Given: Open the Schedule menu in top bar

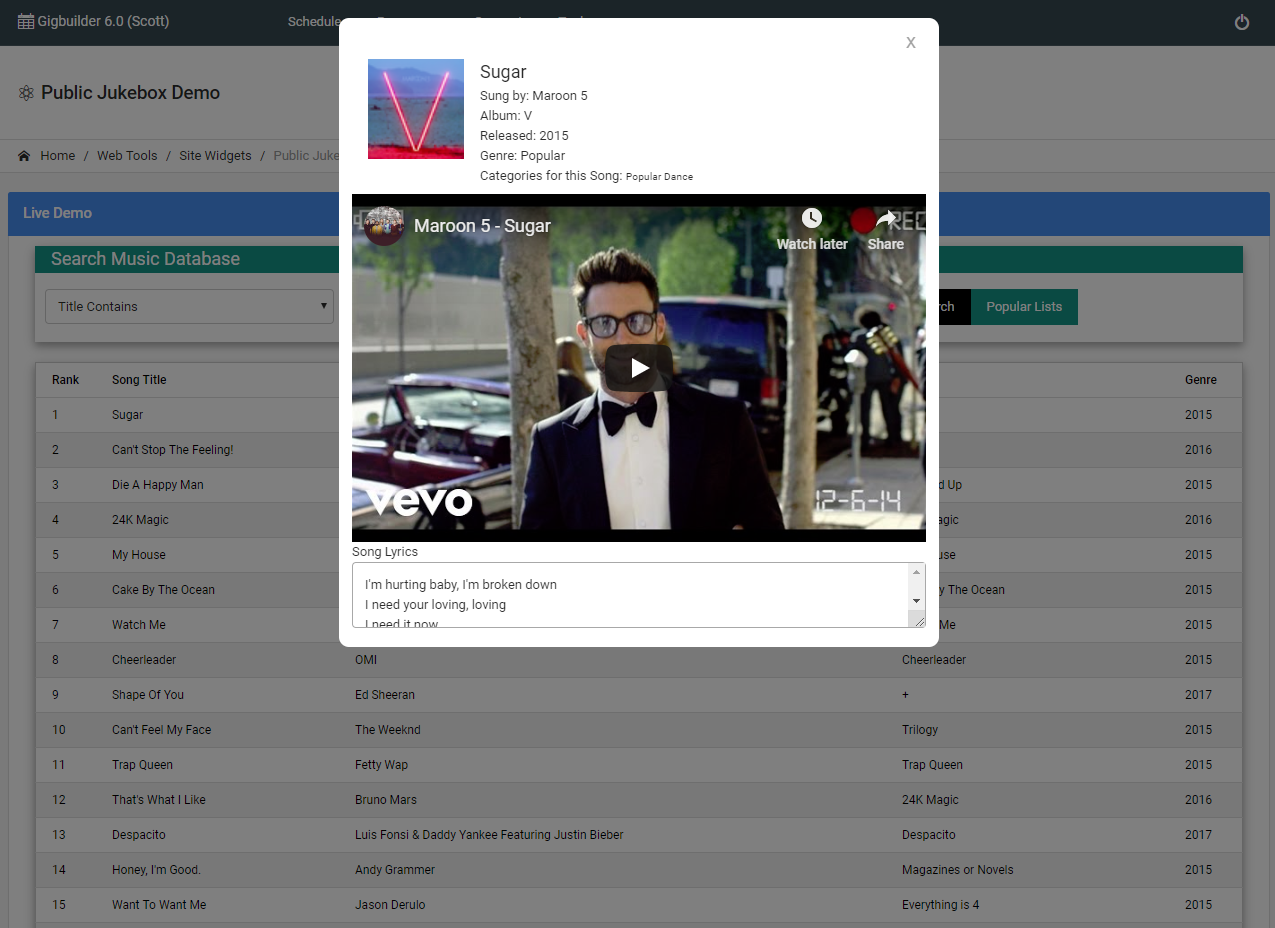Looking at the screenshot, I should (x=313, y=21).
